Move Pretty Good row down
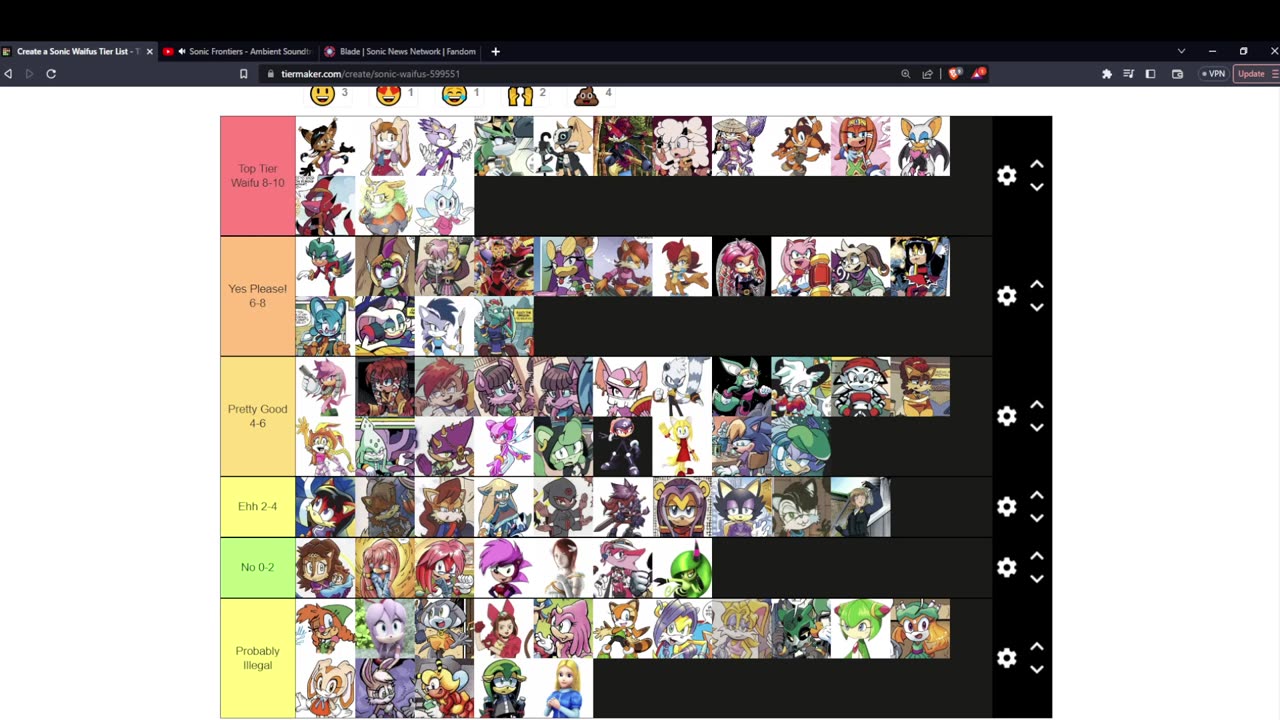1280x720 pixels. pos(1037,427)
